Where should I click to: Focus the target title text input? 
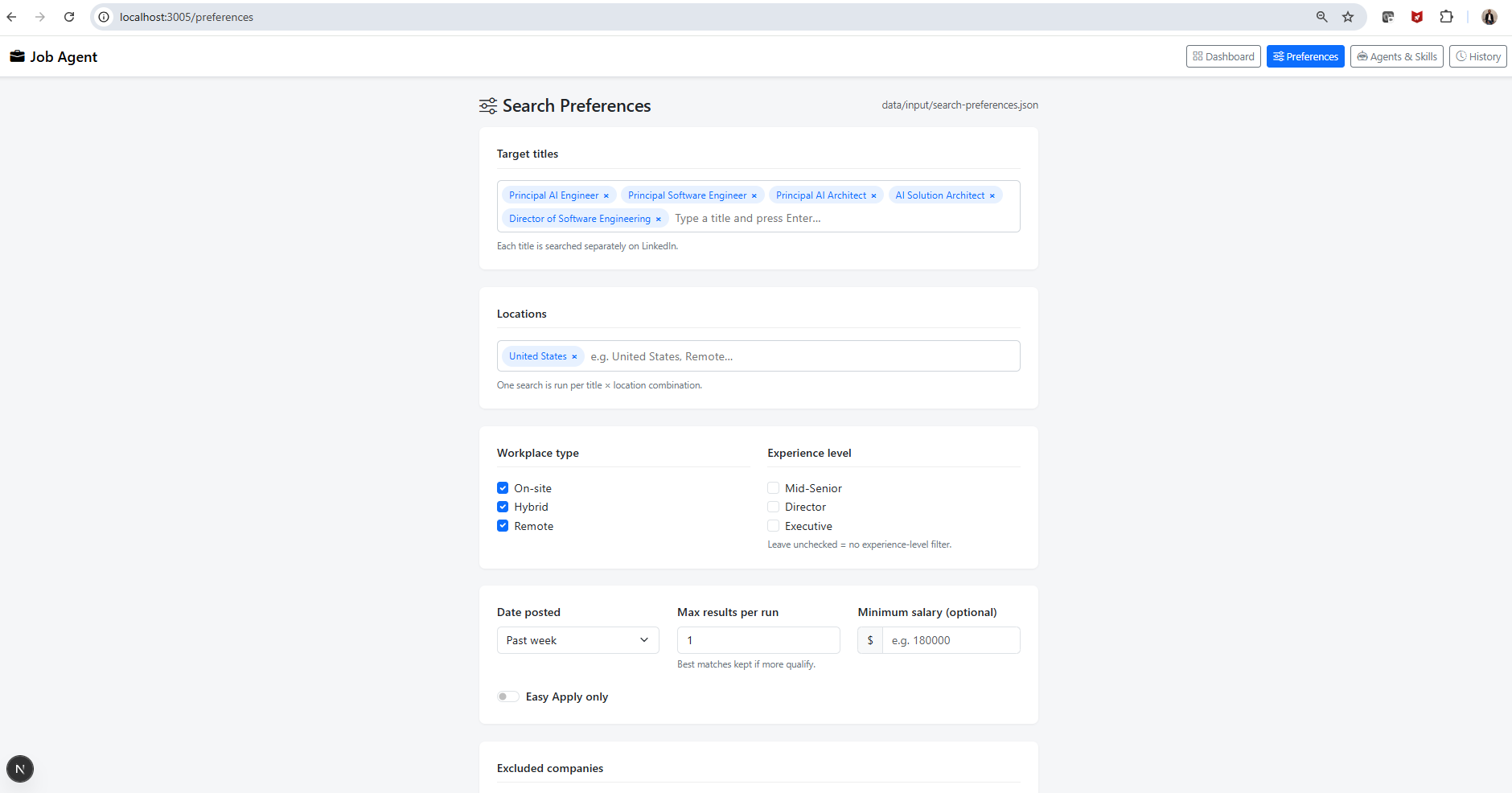coord(843,219)
